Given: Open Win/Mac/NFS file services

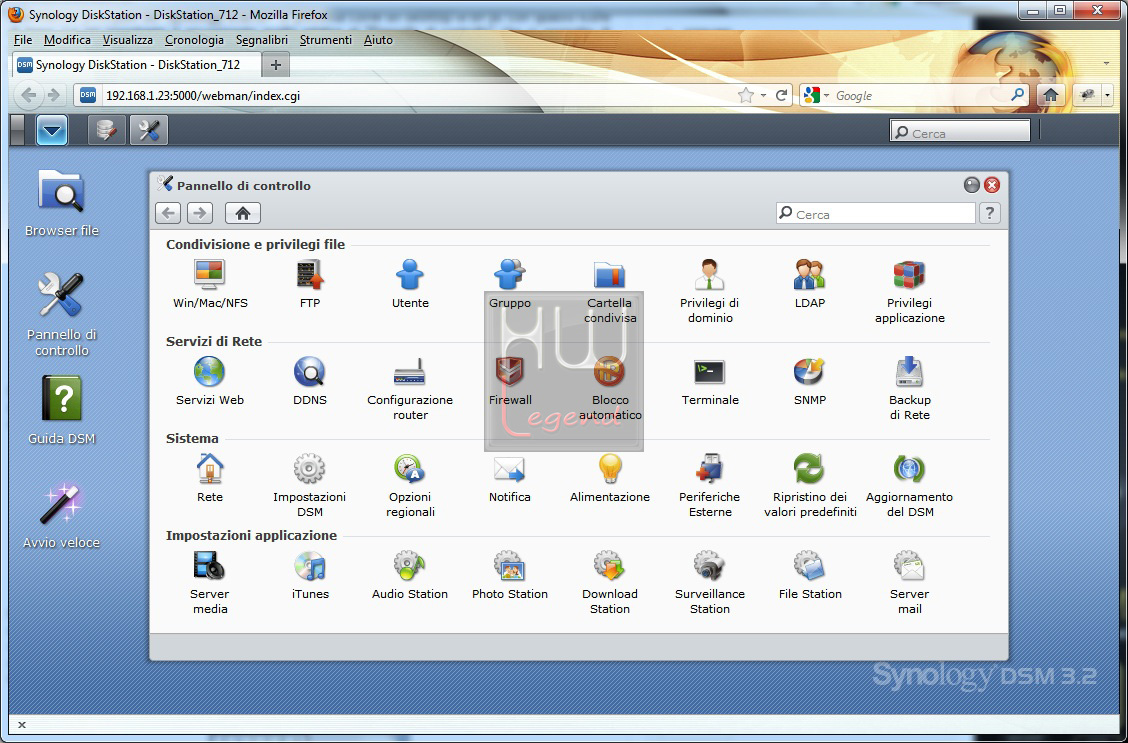Looking at the screenshot, I should [210, 283].
